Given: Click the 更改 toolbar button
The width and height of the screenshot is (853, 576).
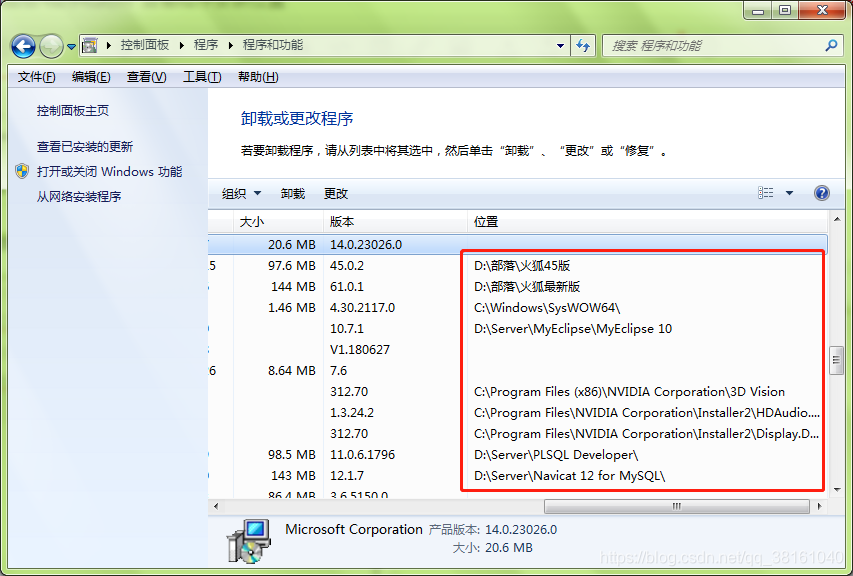Looking at the screenshot, I should pyautogui.click(x=336, y=194).
